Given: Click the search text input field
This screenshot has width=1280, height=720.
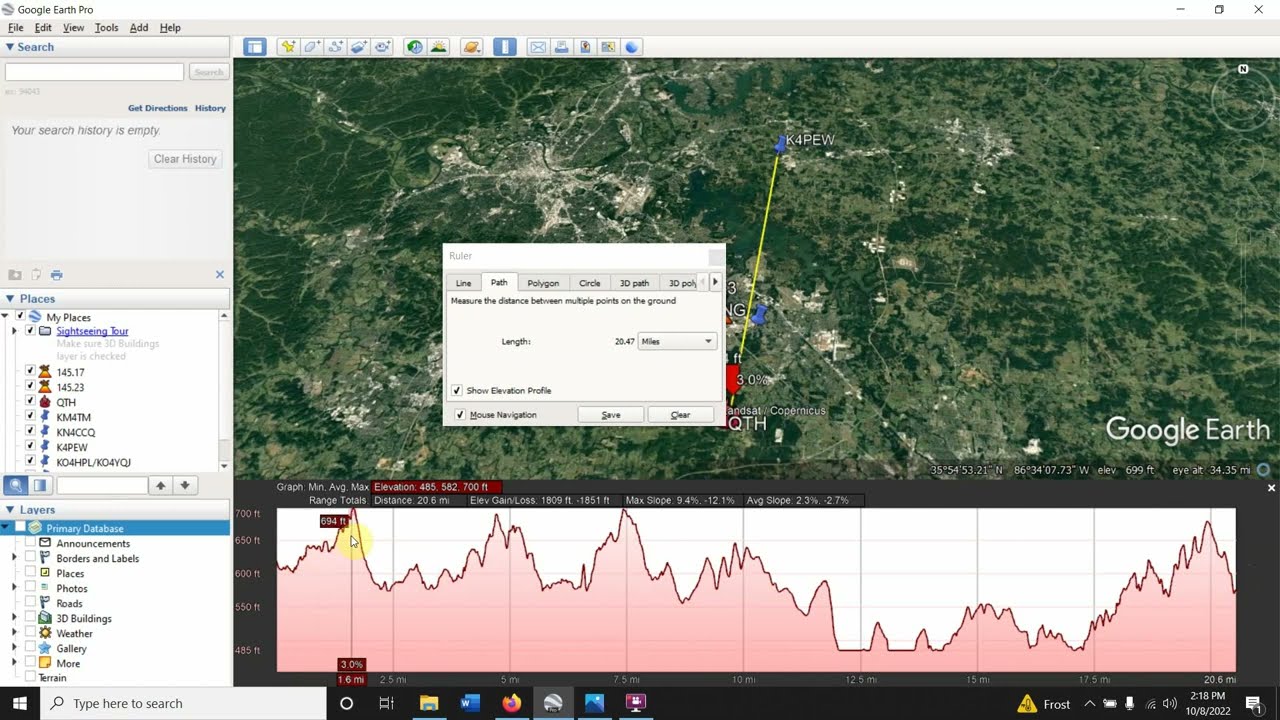Looking at the screenshot, I should pos(95,72).
